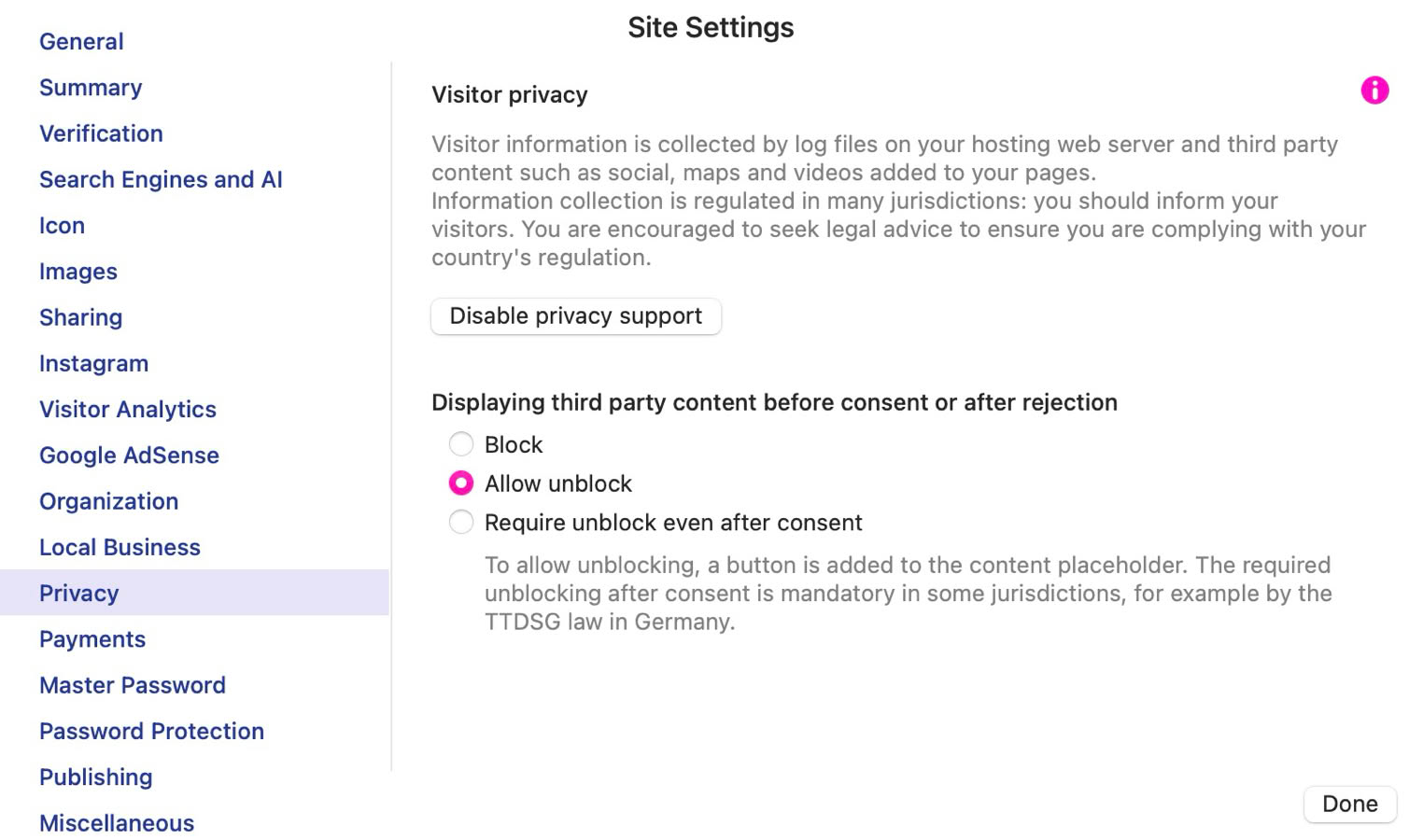Open Password Protection settings
This screenshot has height=840, width=1423.
(x=151, y=731)
